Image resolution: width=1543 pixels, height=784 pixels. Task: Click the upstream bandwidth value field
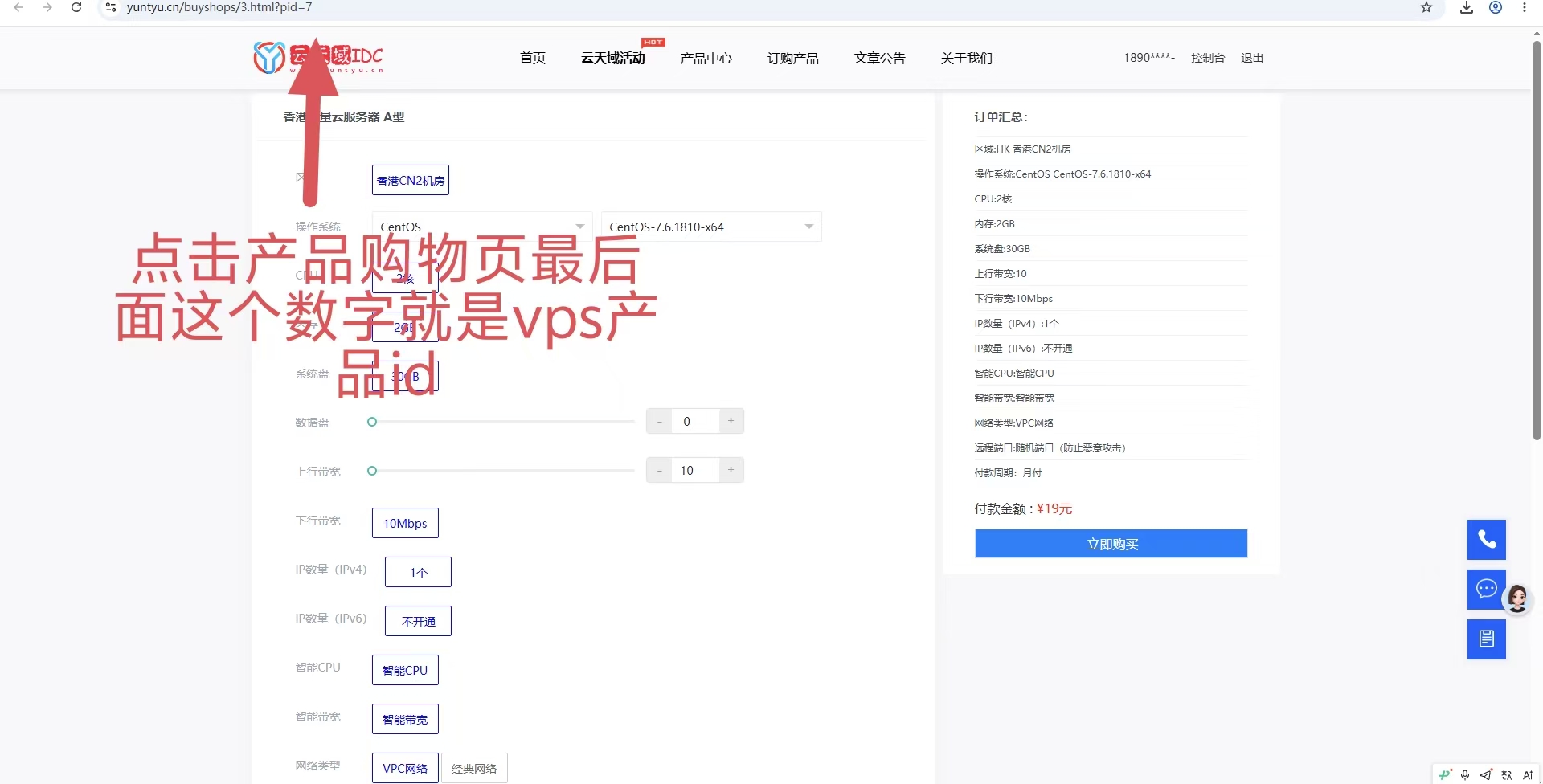point(695,471)
